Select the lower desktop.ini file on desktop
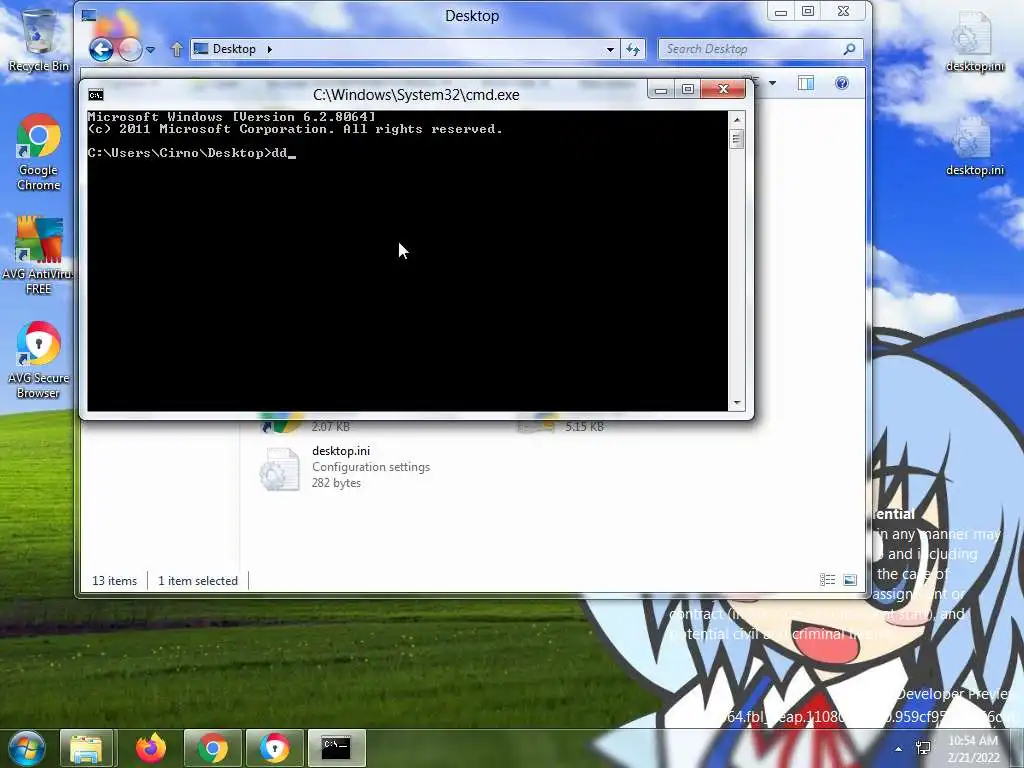1024x768 pixels. tap(974, 145)
